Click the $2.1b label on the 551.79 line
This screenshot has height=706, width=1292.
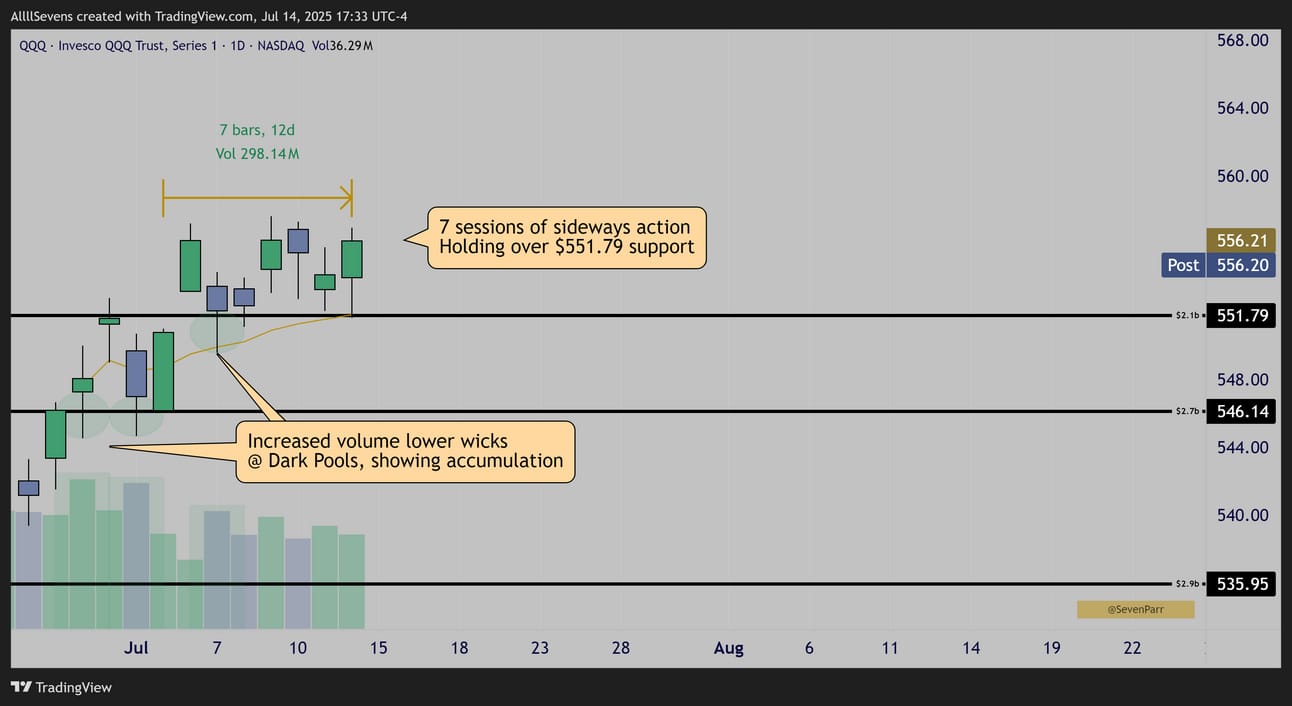pyautogui.click(x=1186, y=316)
